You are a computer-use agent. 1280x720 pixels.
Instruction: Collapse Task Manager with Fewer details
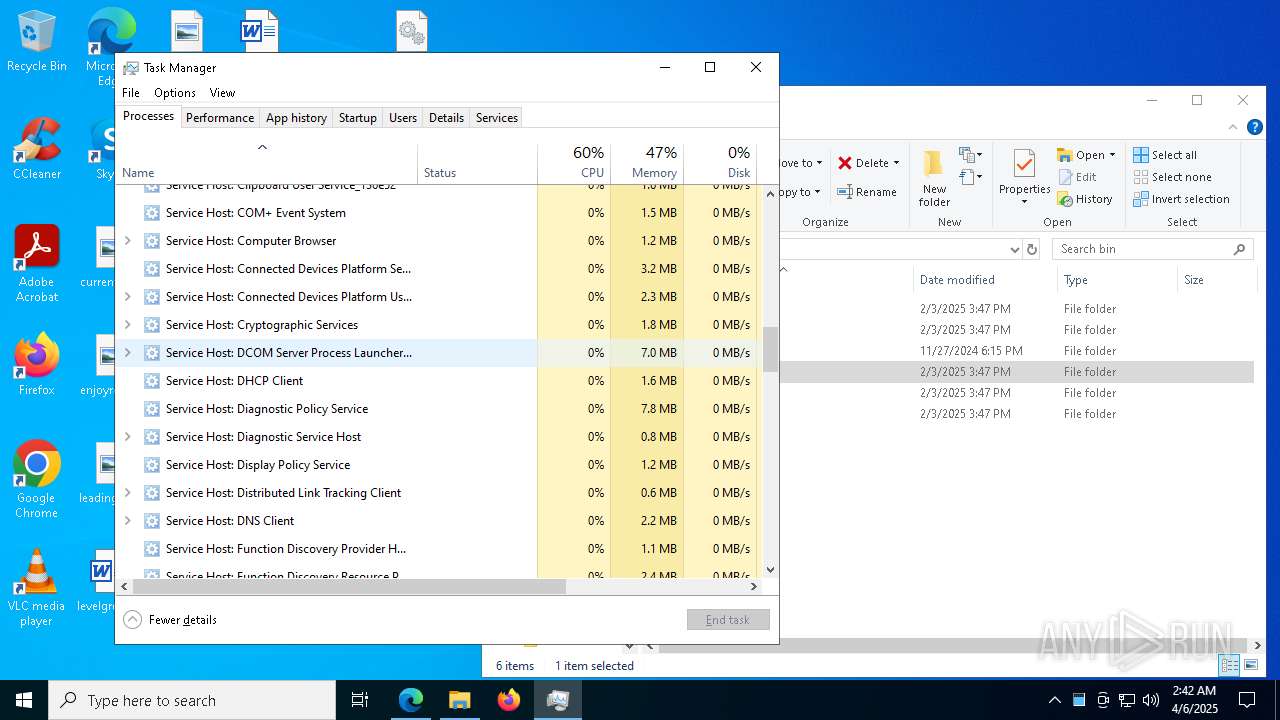point(170,620)
